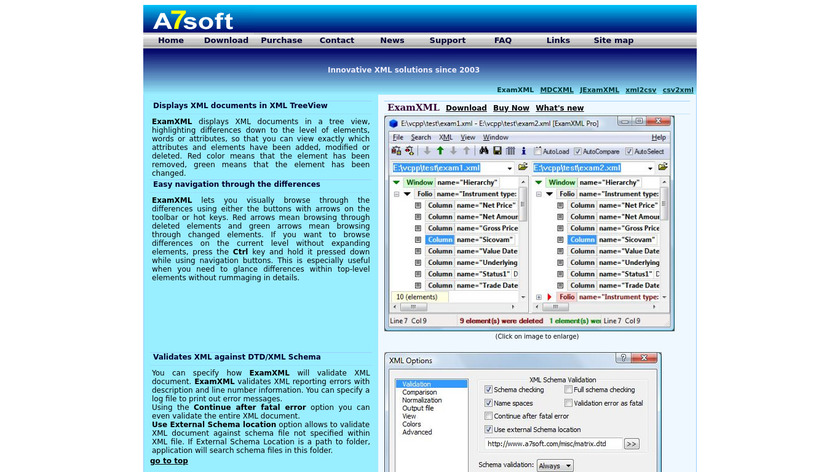This screenshot has height=472, width=840.
Task: Open the Schema validation Always dropdown
Action: click(x=554, y=466)
